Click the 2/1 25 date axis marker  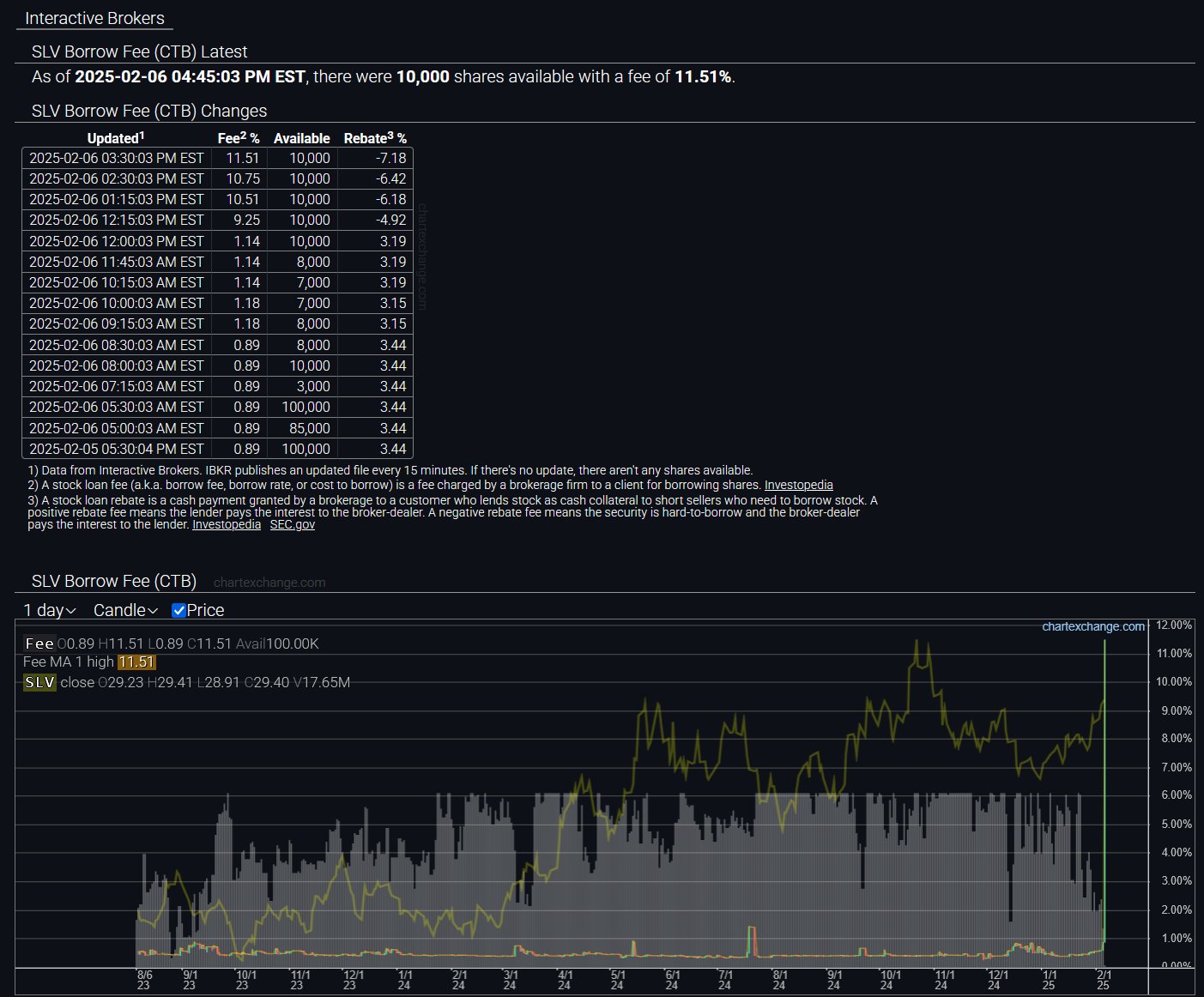pyautogui.click(x=1104, y=980)
